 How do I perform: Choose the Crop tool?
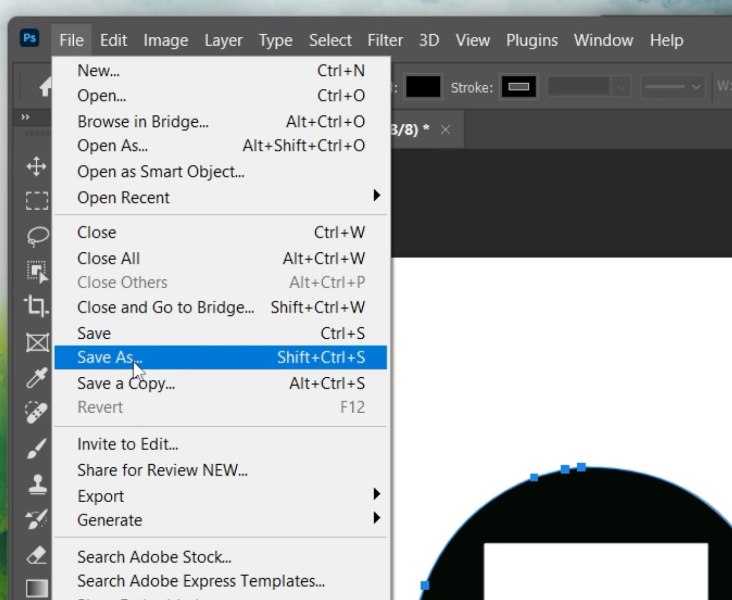point(37,306)
